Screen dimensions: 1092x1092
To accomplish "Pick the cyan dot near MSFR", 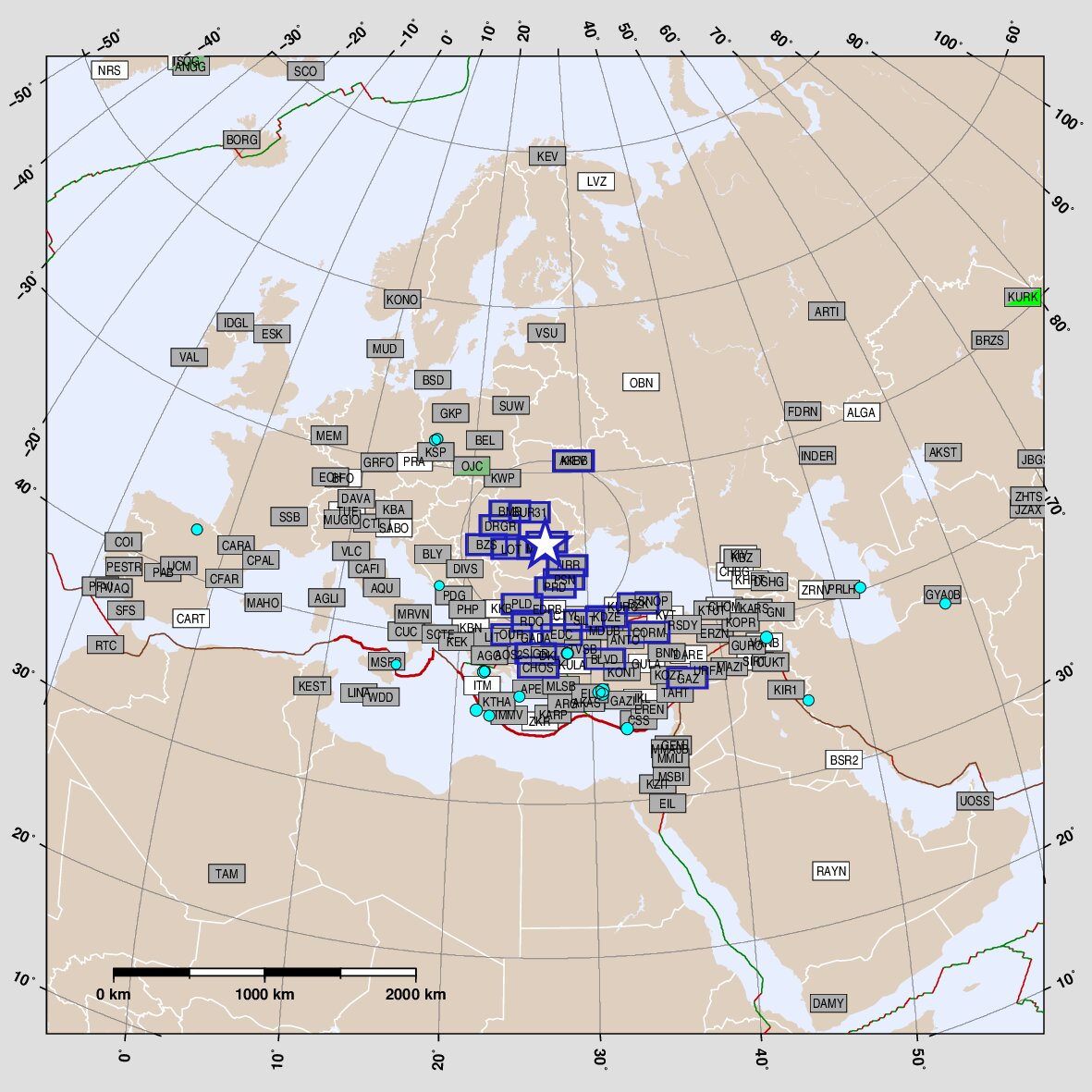I will (x=396, y=664).
